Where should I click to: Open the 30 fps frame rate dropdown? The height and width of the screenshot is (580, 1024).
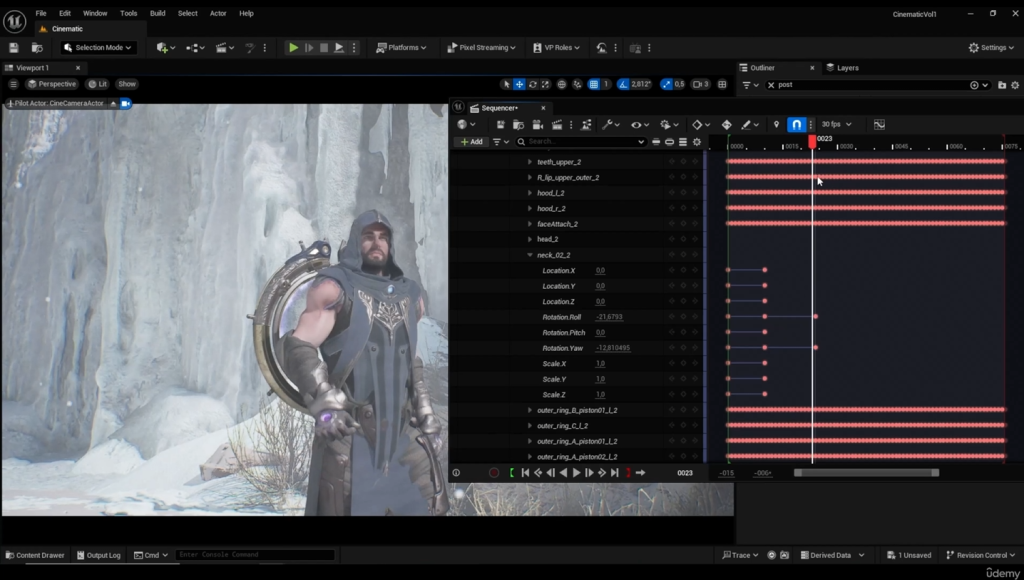[x=834, y=125]
